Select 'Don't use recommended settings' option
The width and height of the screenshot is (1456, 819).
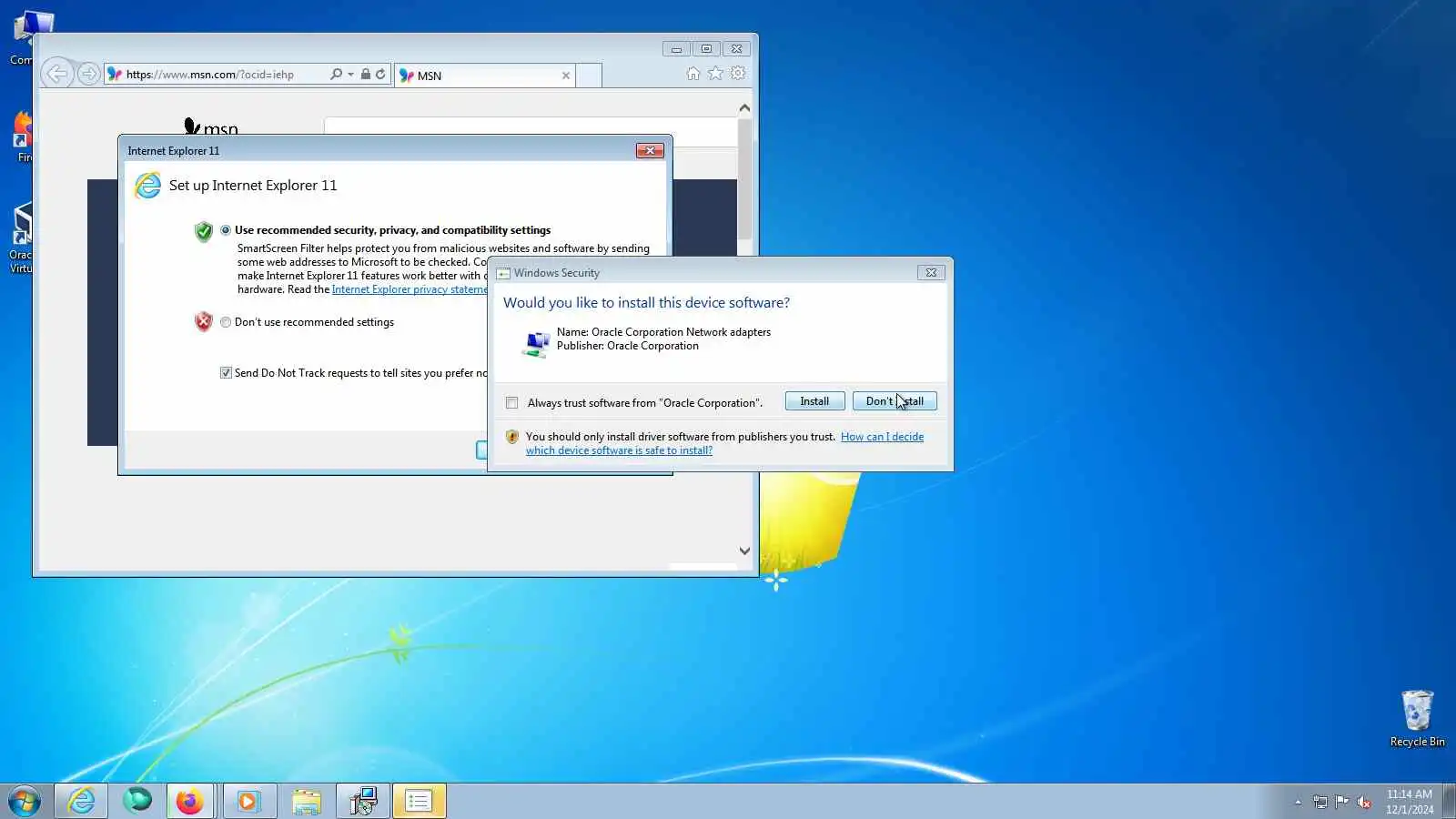click(226, 322)
